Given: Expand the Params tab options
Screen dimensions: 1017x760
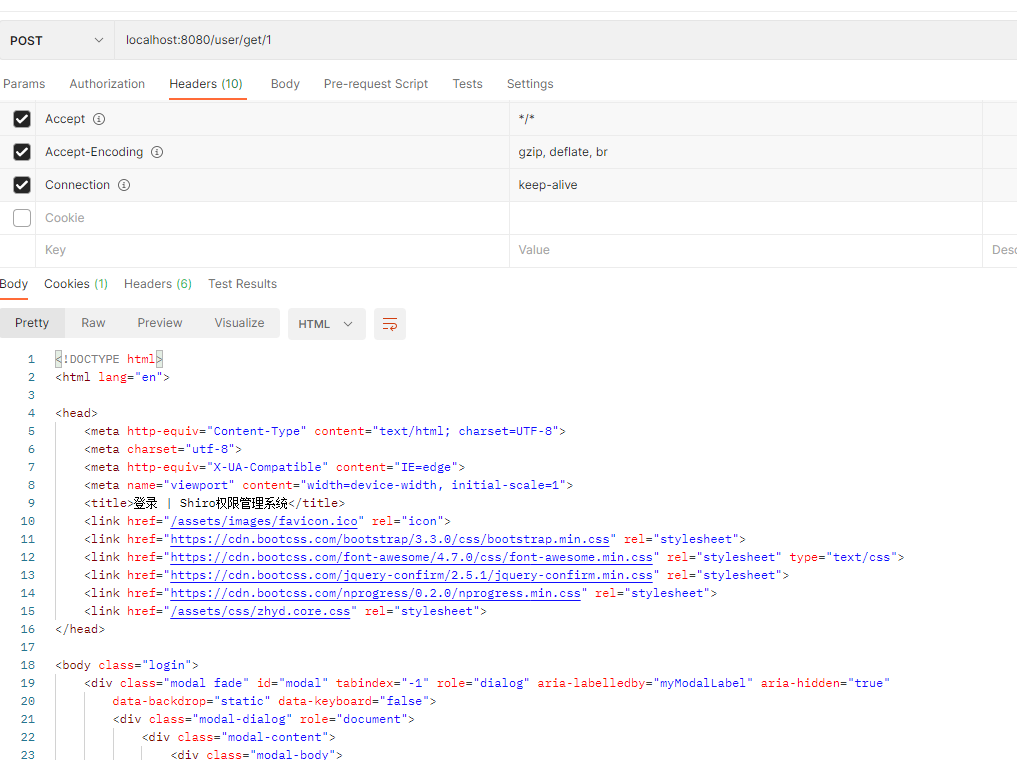Looking at the screenshot, I should click(x=24, y=84).
